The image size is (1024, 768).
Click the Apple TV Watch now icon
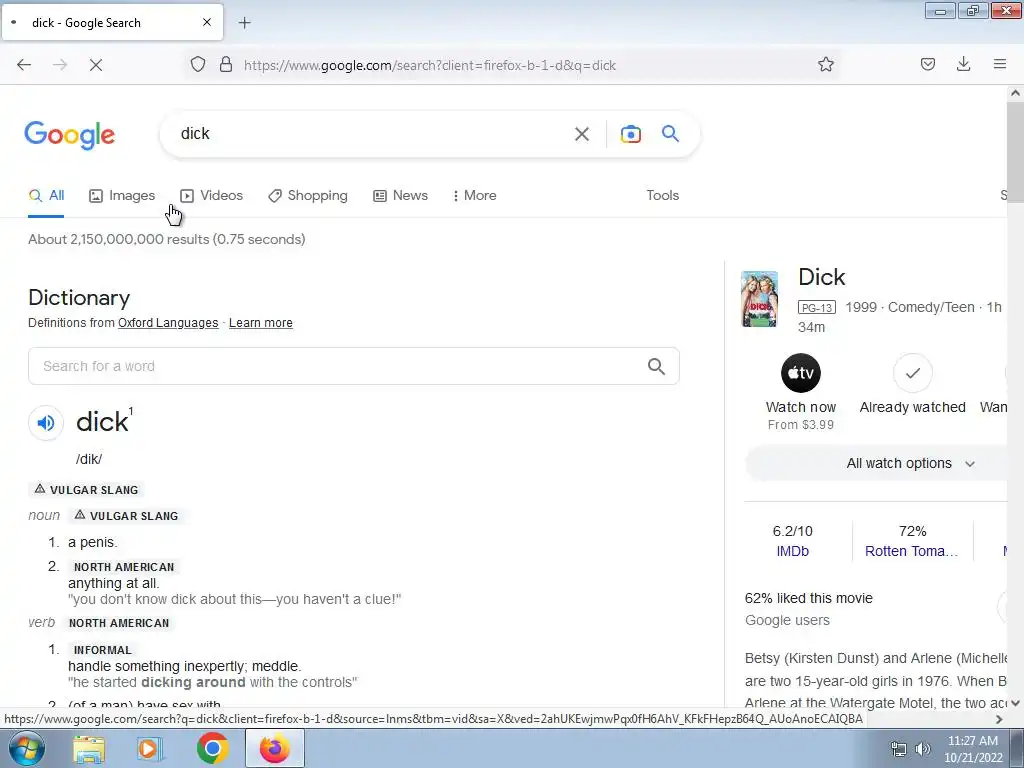[801, 373]
